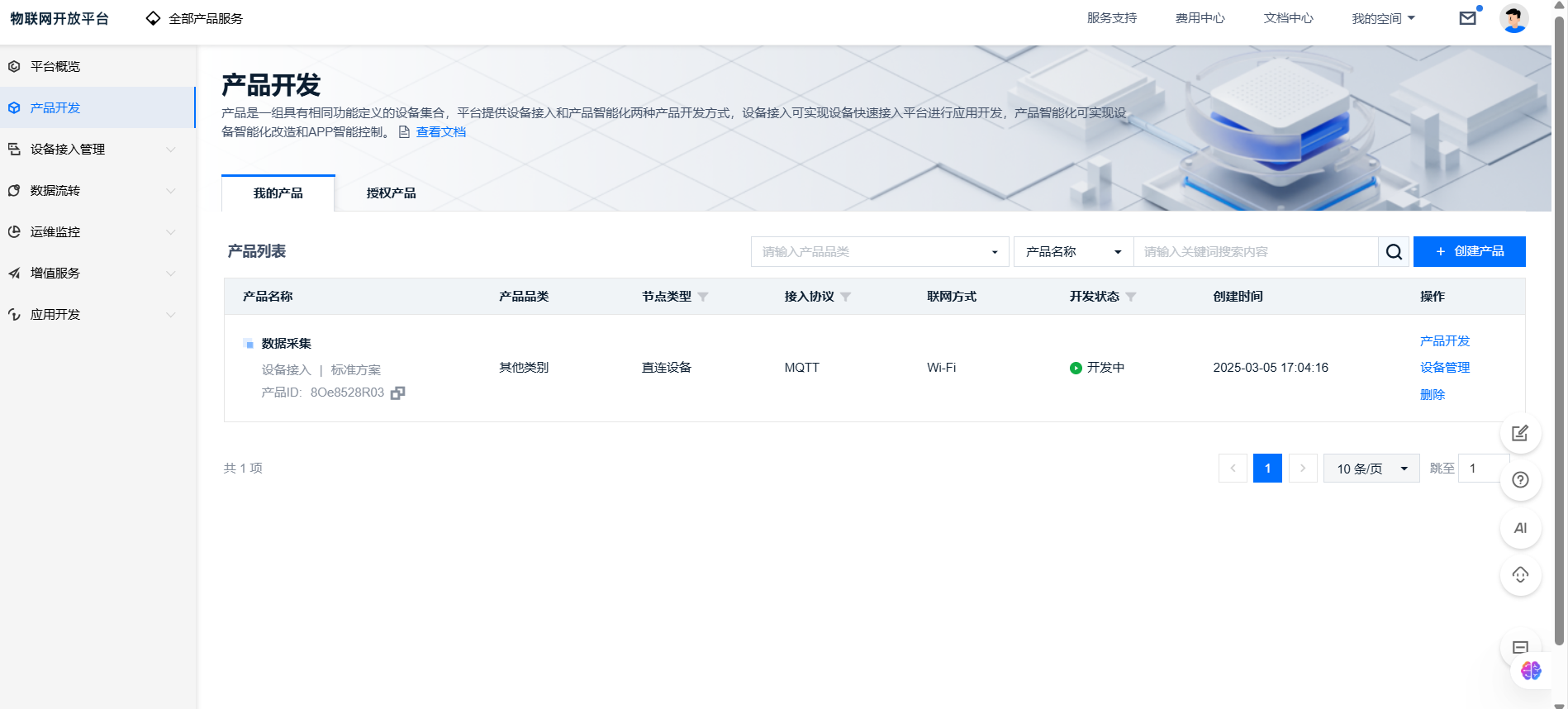Click the MQTT protocol cell
Screen dimensions: 1568x709
(801, 368)
